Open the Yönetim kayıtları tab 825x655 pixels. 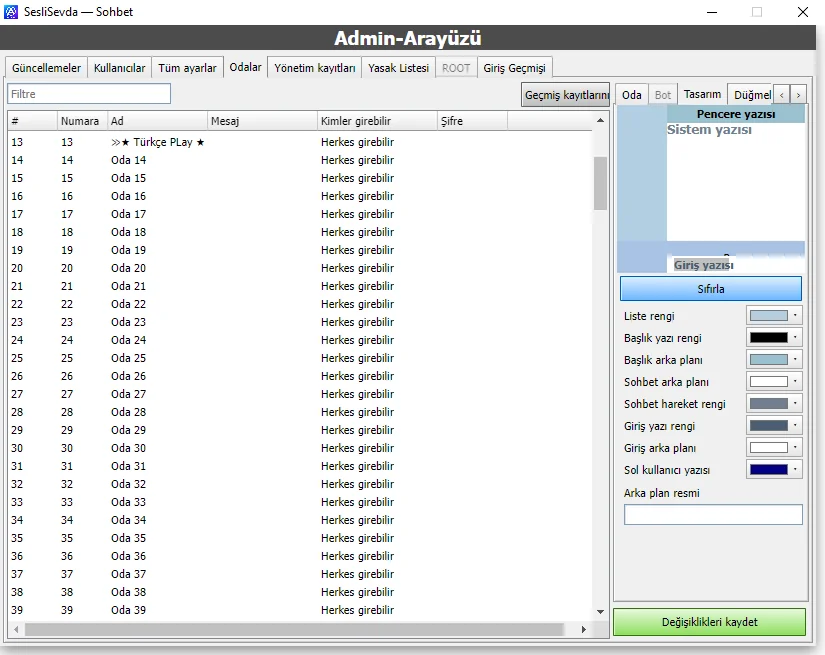[x=315, y=68]
